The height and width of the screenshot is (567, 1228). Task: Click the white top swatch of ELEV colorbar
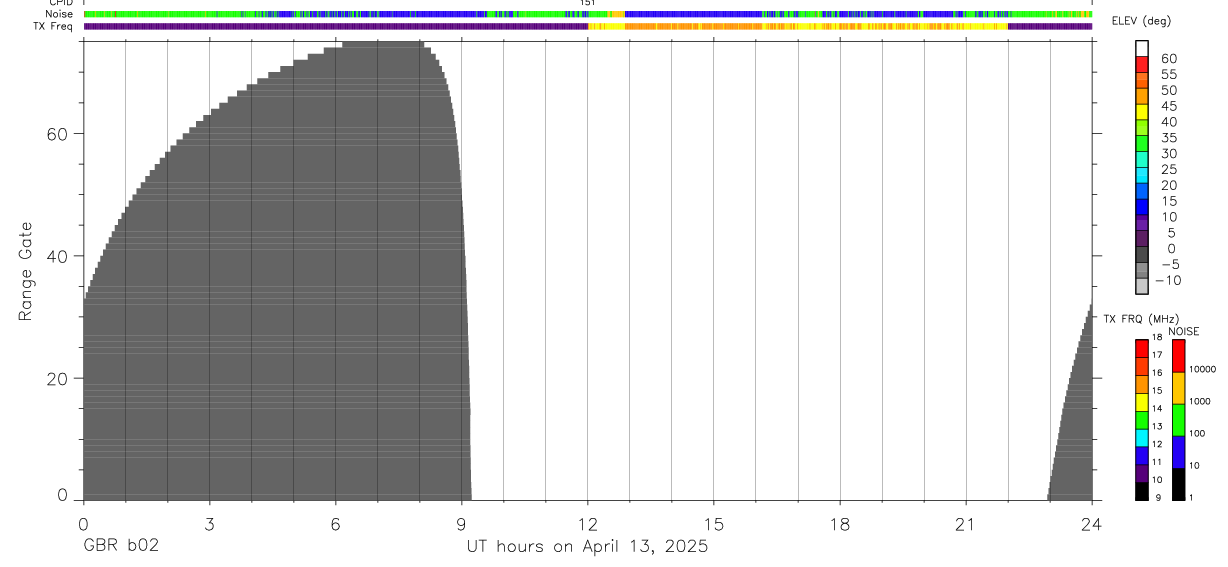pyautogui.click(x=1142, y=48)
